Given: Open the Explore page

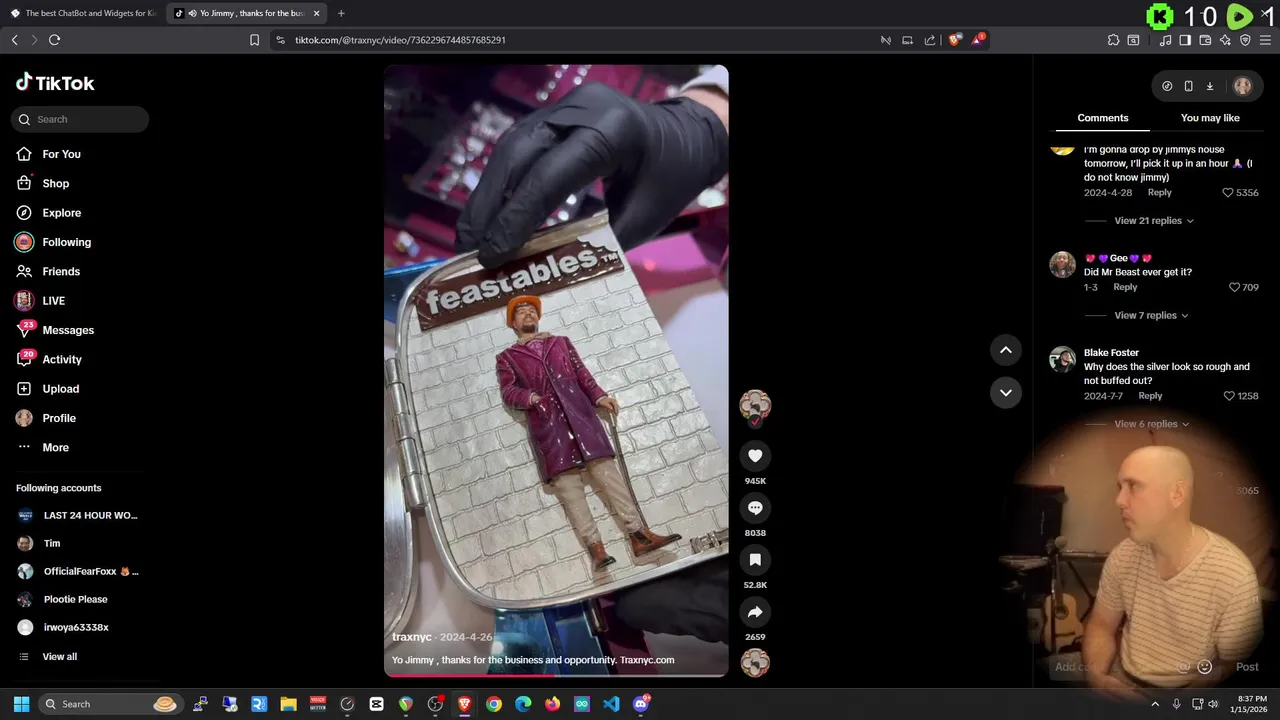Looking at the screenshot, I should [x=61, y=213].
